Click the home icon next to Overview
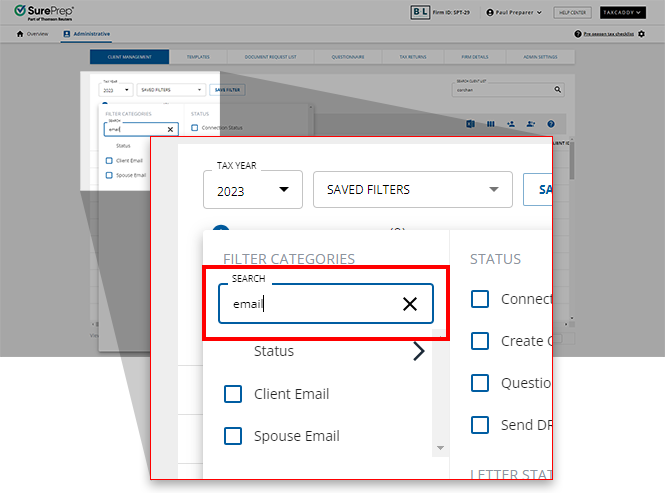This screenshot has width=665, height=493. click(x=20, y=34)
